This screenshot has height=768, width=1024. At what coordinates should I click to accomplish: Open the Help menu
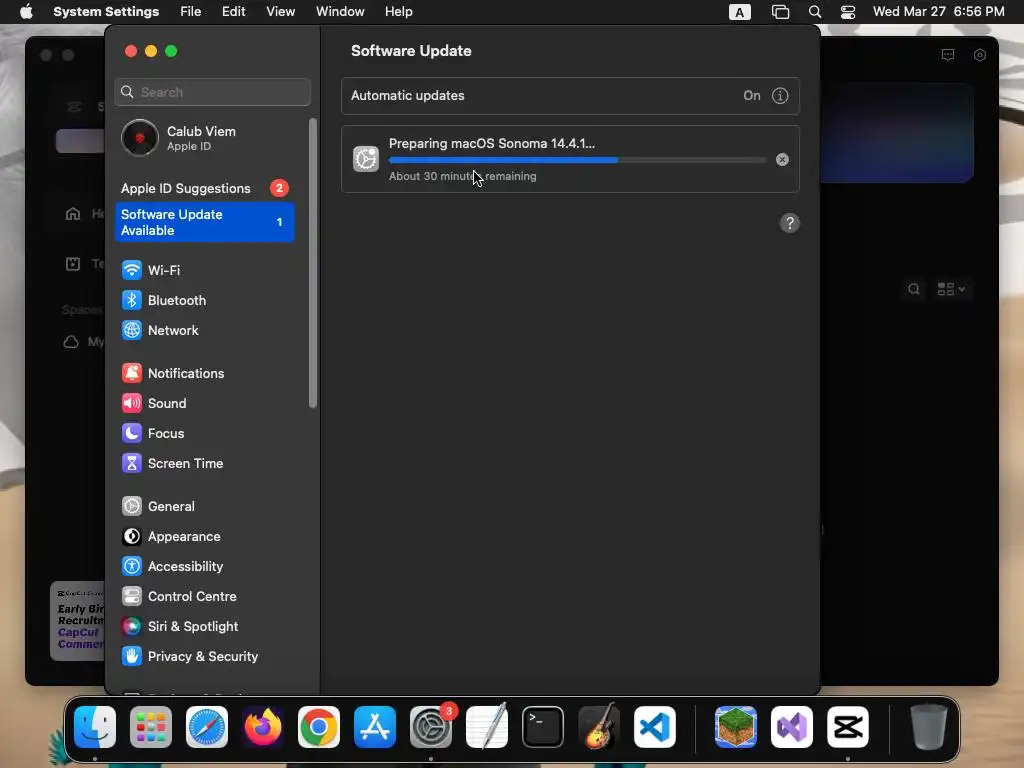click(398, 12)
